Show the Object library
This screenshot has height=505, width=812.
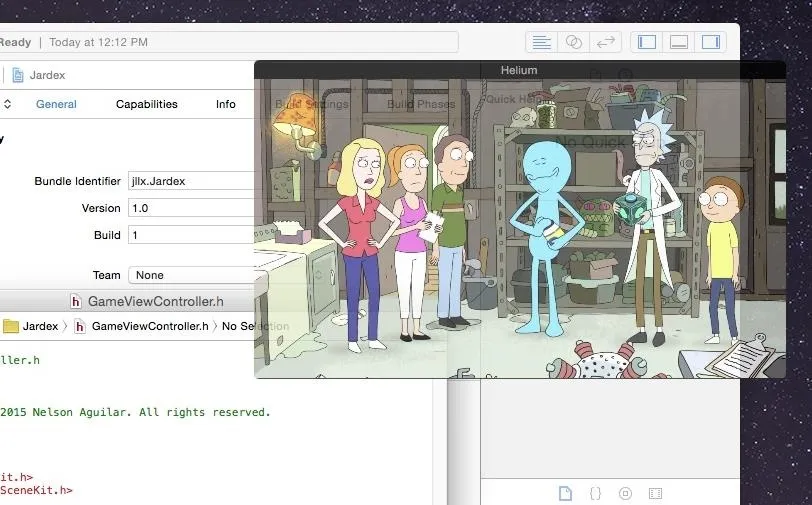click(626, 493)
